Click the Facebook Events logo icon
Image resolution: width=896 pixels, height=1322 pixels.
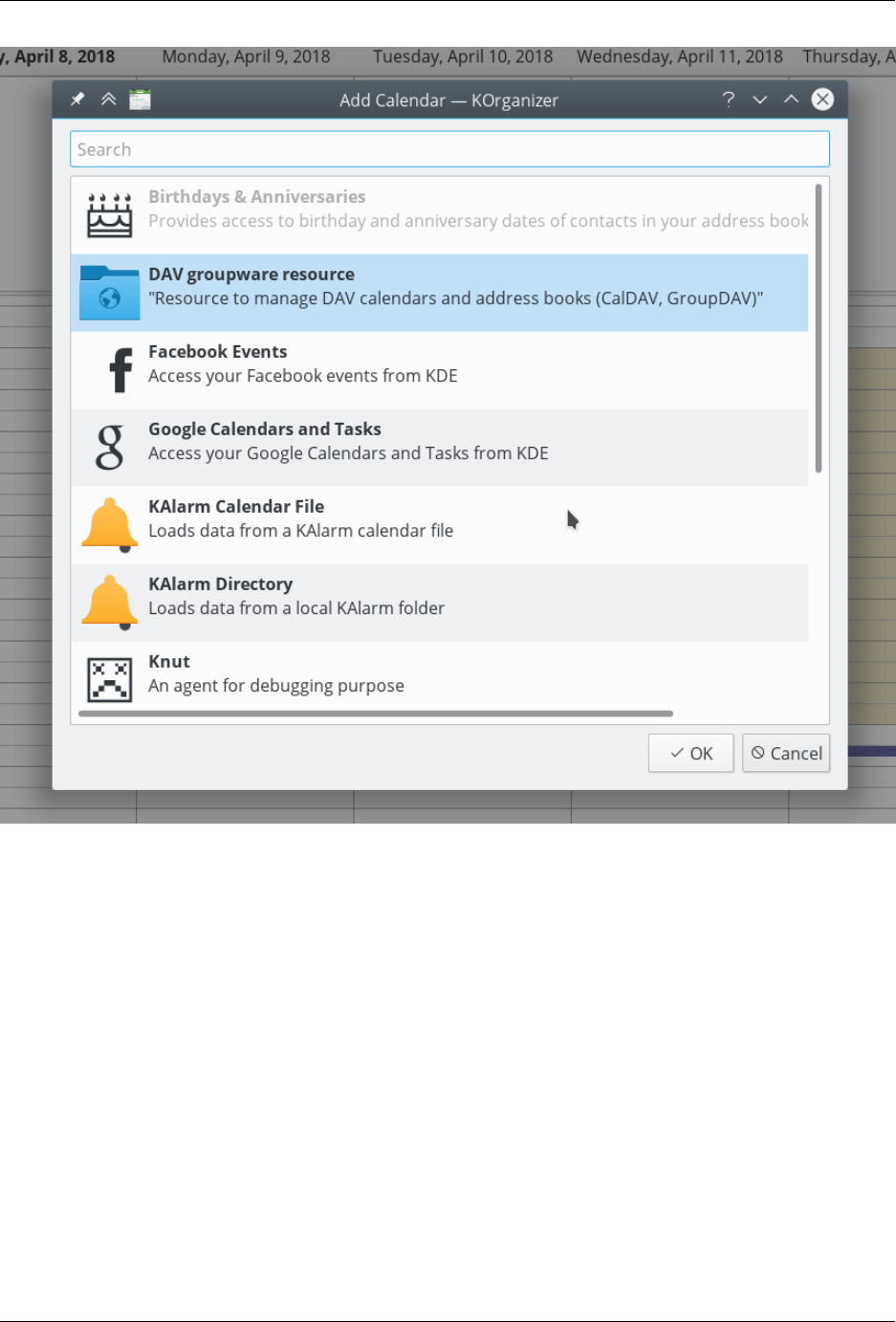120,369
